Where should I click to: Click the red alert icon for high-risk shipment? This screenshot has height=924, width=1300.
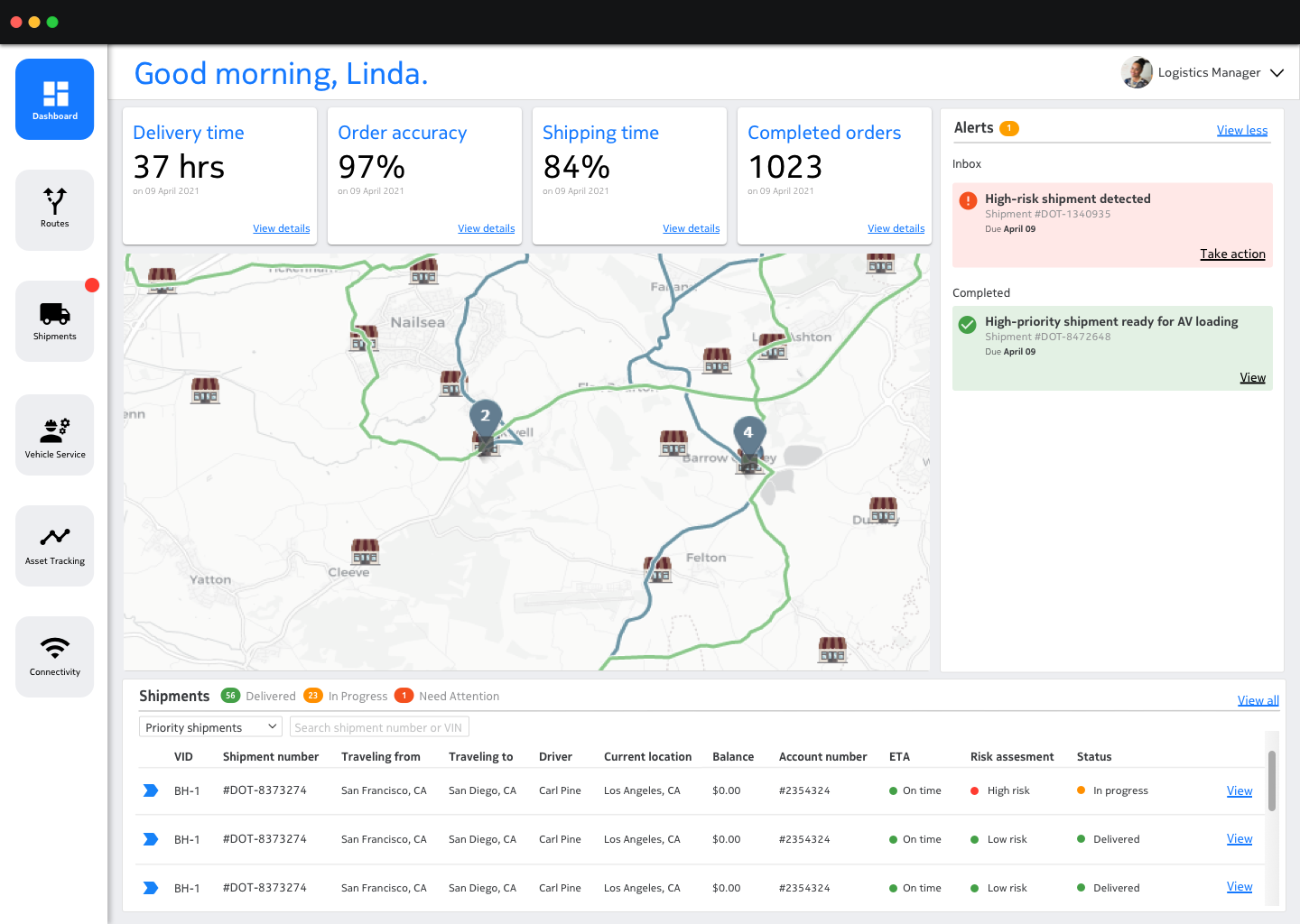(968, 200)
